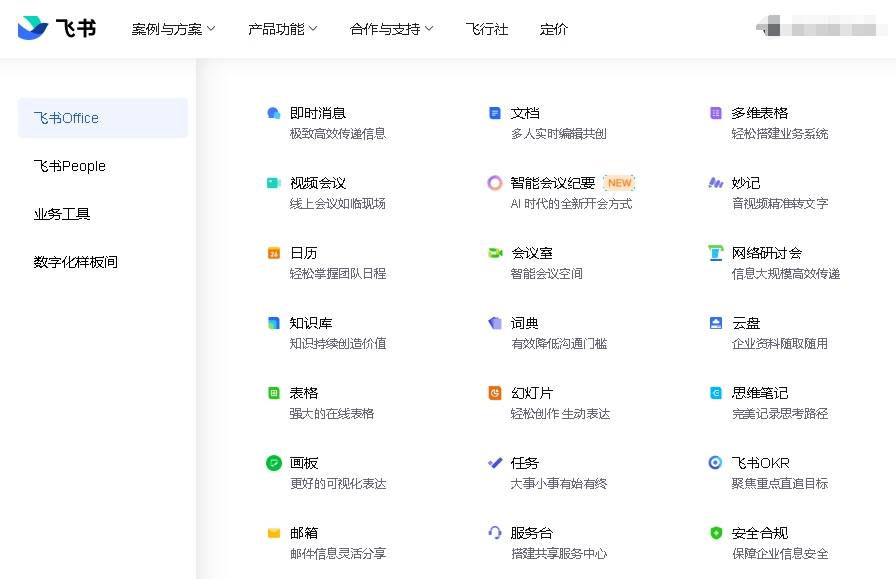896x579 pixels.
Task: Click the 画板 green circle icon
Action: point(274,463)
